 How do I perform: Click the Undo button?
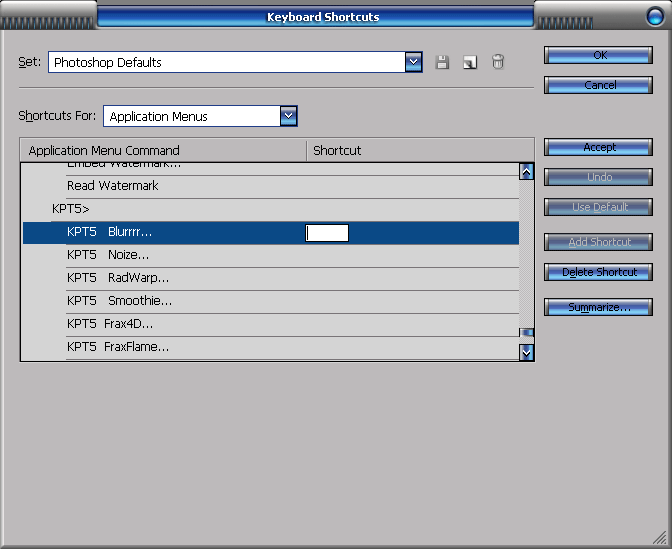point(598,177)
